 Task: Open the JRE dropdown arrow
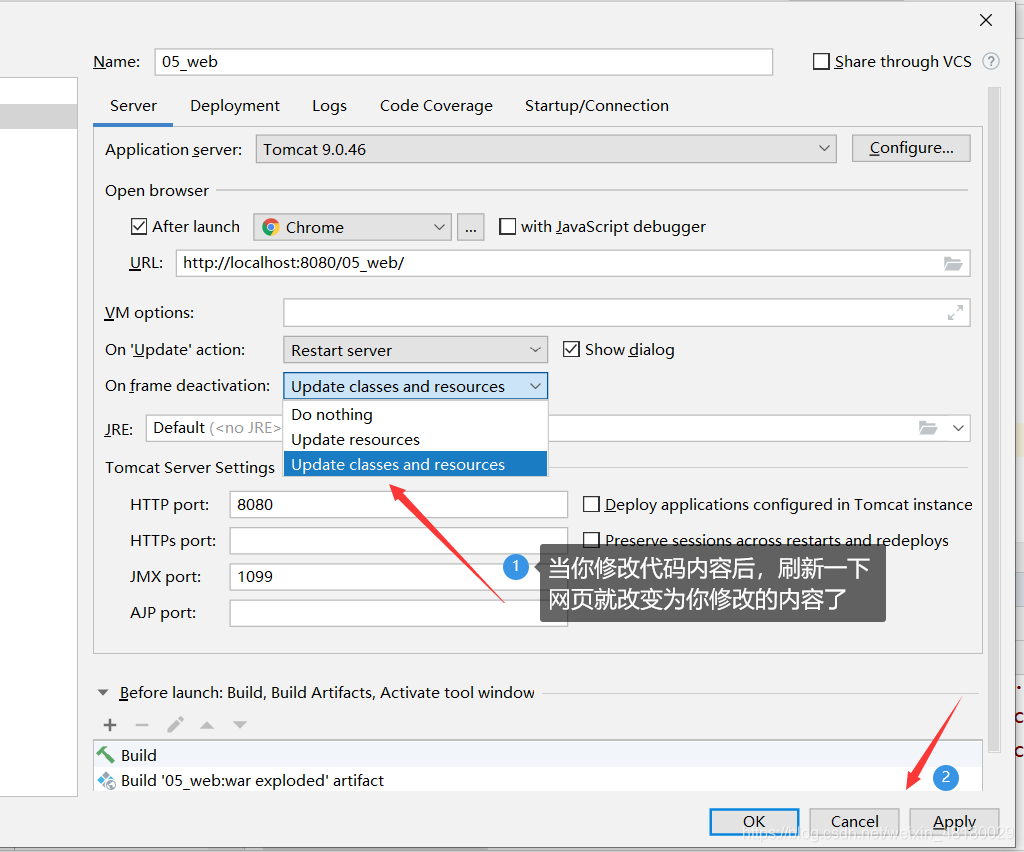click(x=958, y=428)
